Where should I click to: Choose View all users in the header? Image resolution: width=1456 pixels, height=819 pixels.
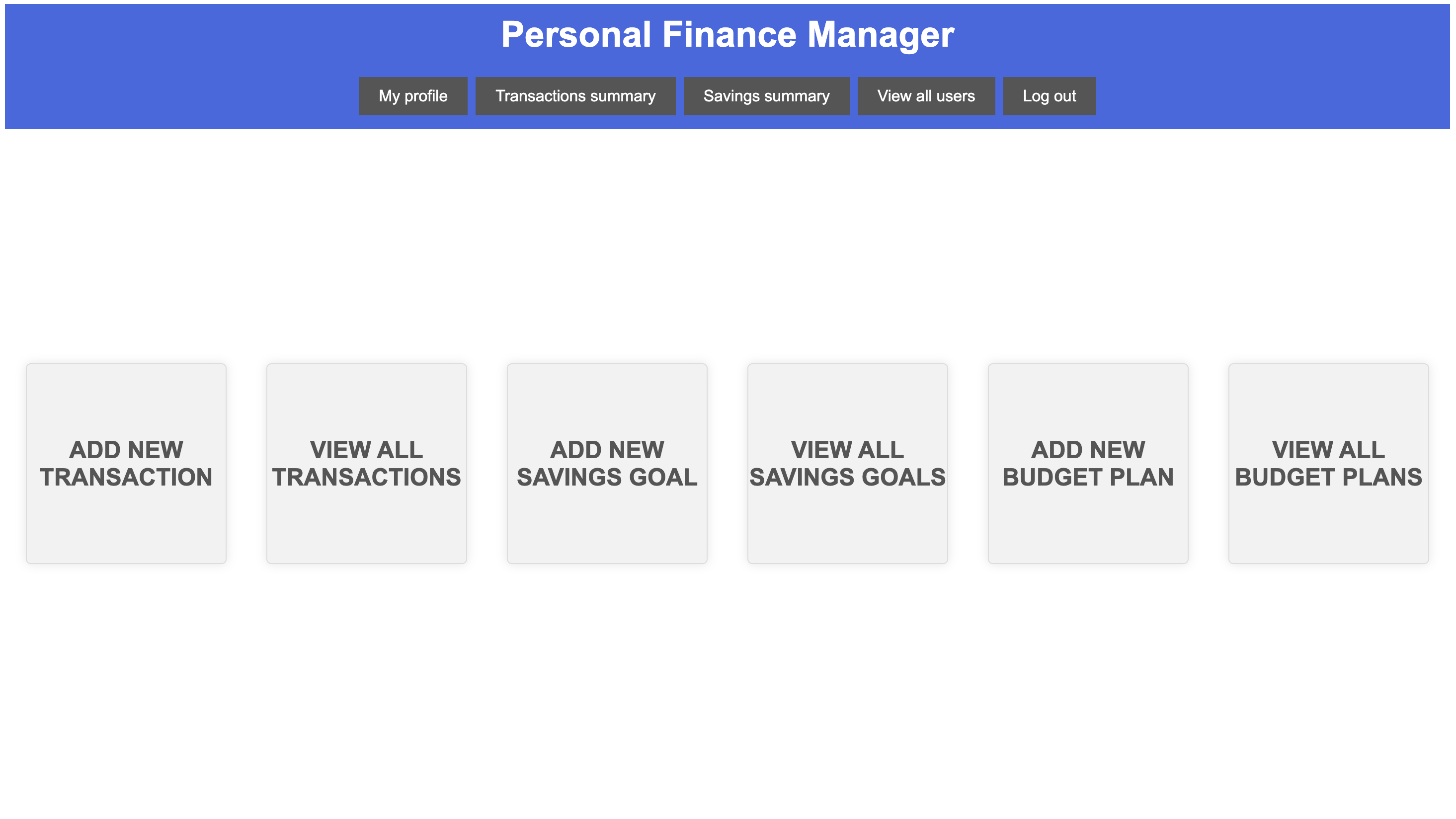926,96
